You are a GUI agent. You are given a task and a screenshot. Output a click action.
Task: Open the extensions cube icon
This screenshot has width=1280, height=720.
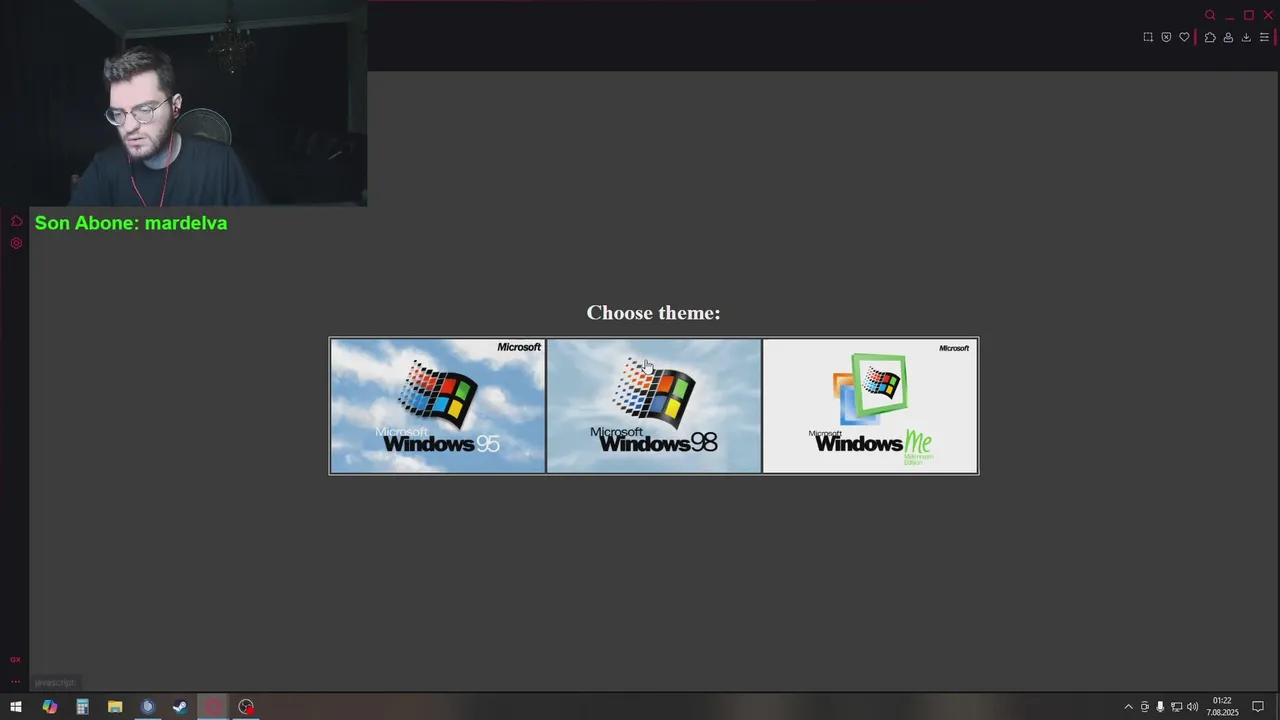click(x=1210, y=37)
